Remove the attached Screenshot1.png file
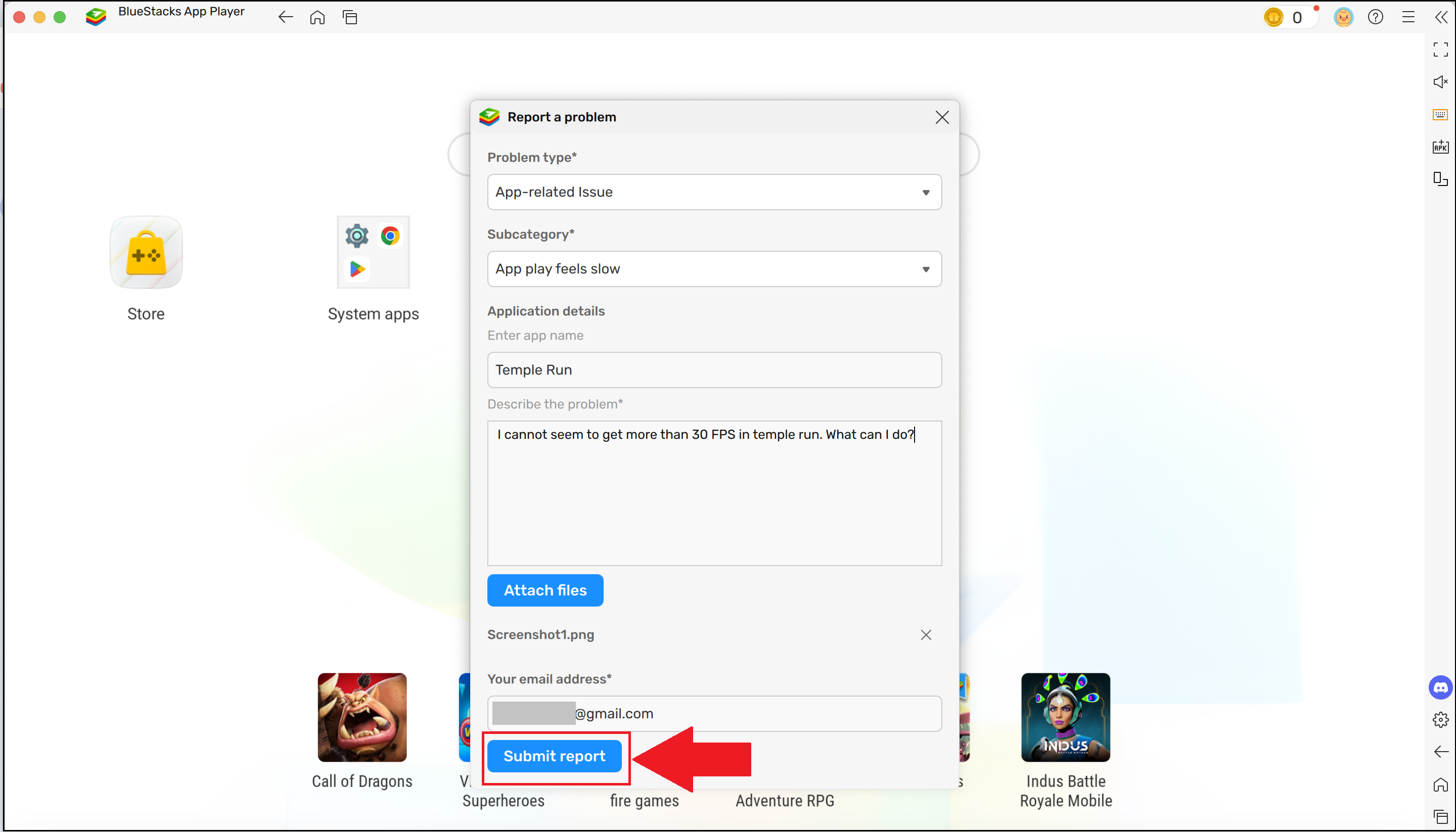 click(x=926, y=635)
